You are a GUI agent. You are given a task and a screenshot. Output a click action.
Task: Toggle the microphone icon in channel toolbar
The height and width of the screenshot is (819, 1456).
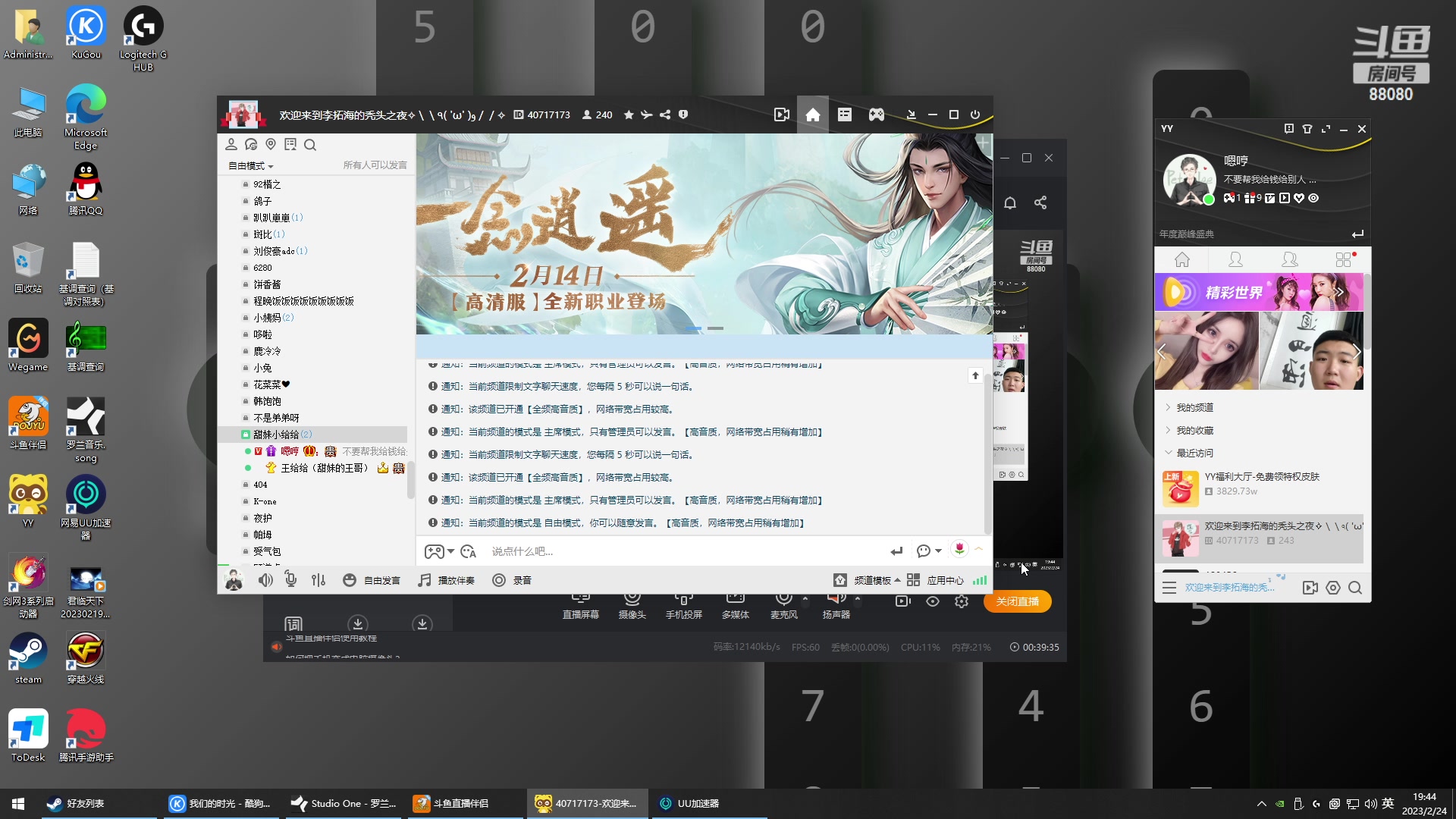[x=290, y=579]
